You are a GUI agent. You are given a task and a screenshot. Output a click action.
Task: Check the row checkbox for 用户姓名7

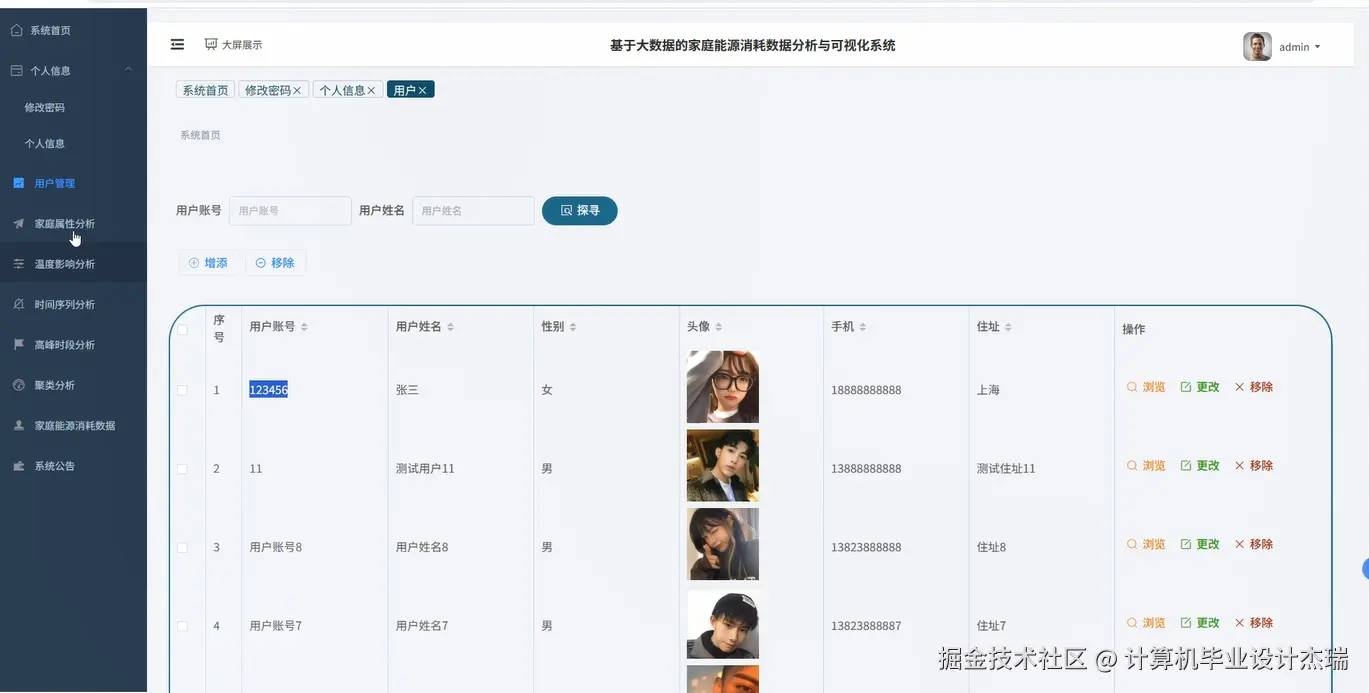pyautogui.click(x=182, y=626)
